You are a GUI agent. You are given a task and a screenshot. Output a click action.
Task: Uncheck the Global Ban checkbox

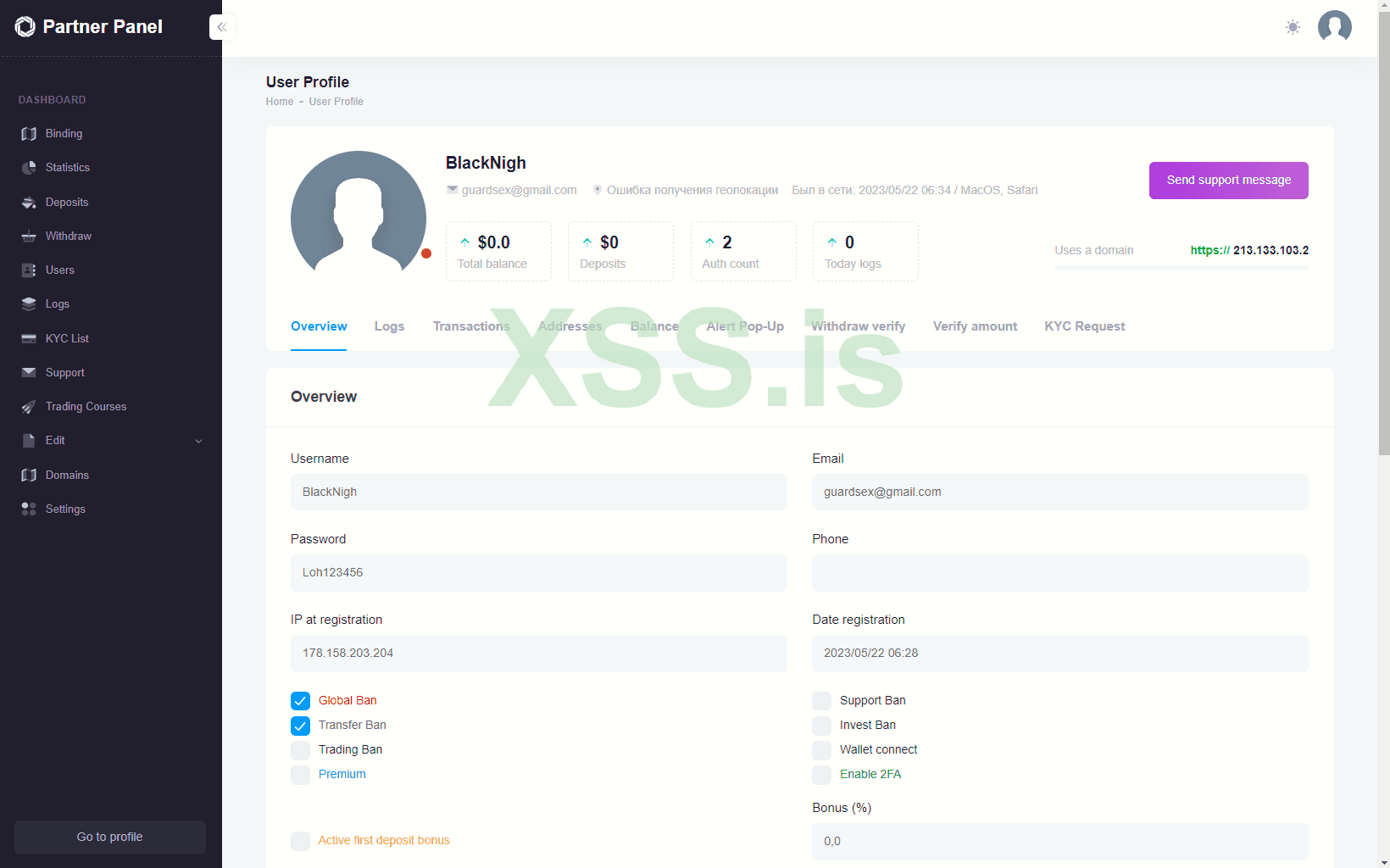tap(300, 701)
